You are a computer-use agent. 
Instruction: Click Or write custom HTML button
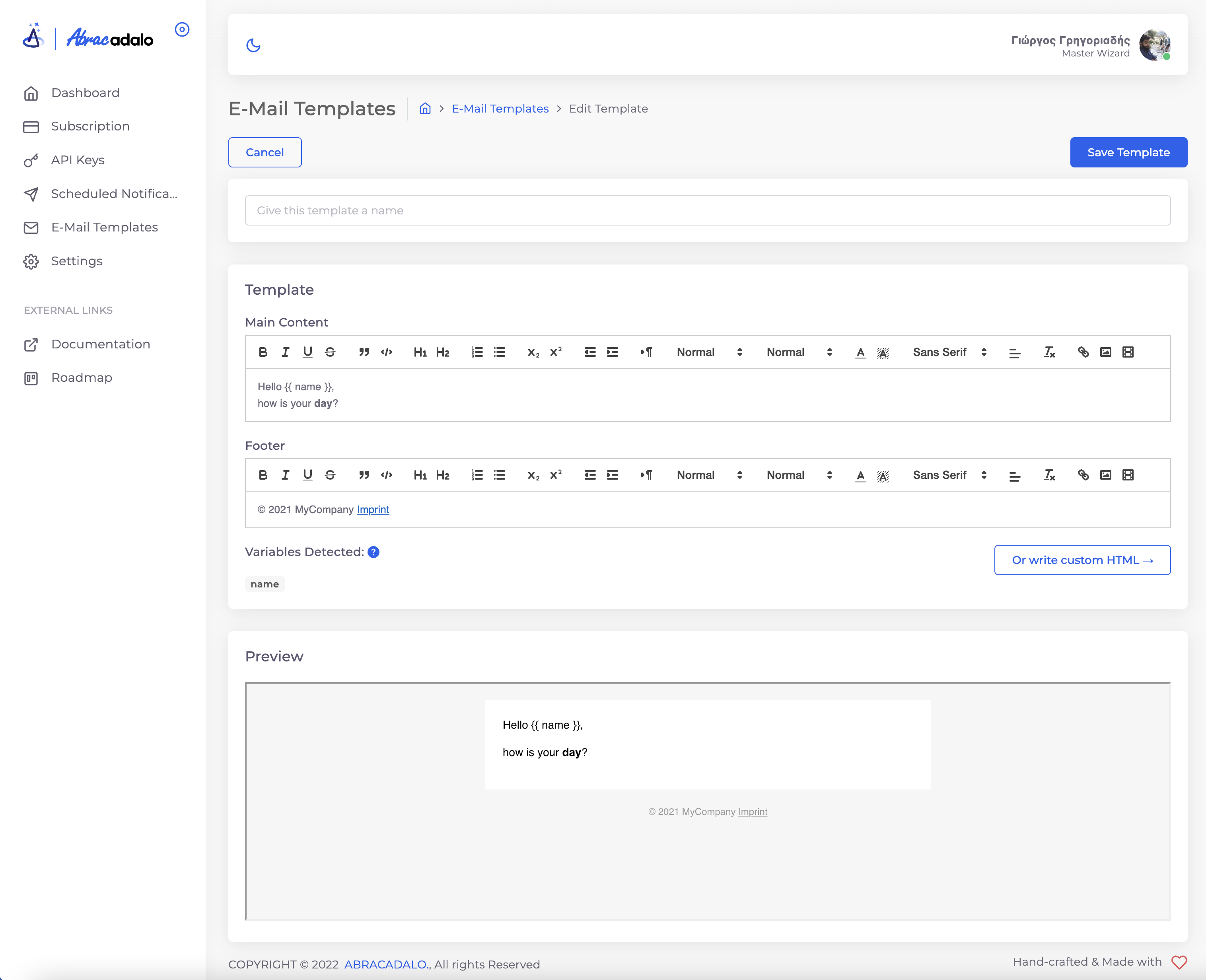pos(1082,560)
